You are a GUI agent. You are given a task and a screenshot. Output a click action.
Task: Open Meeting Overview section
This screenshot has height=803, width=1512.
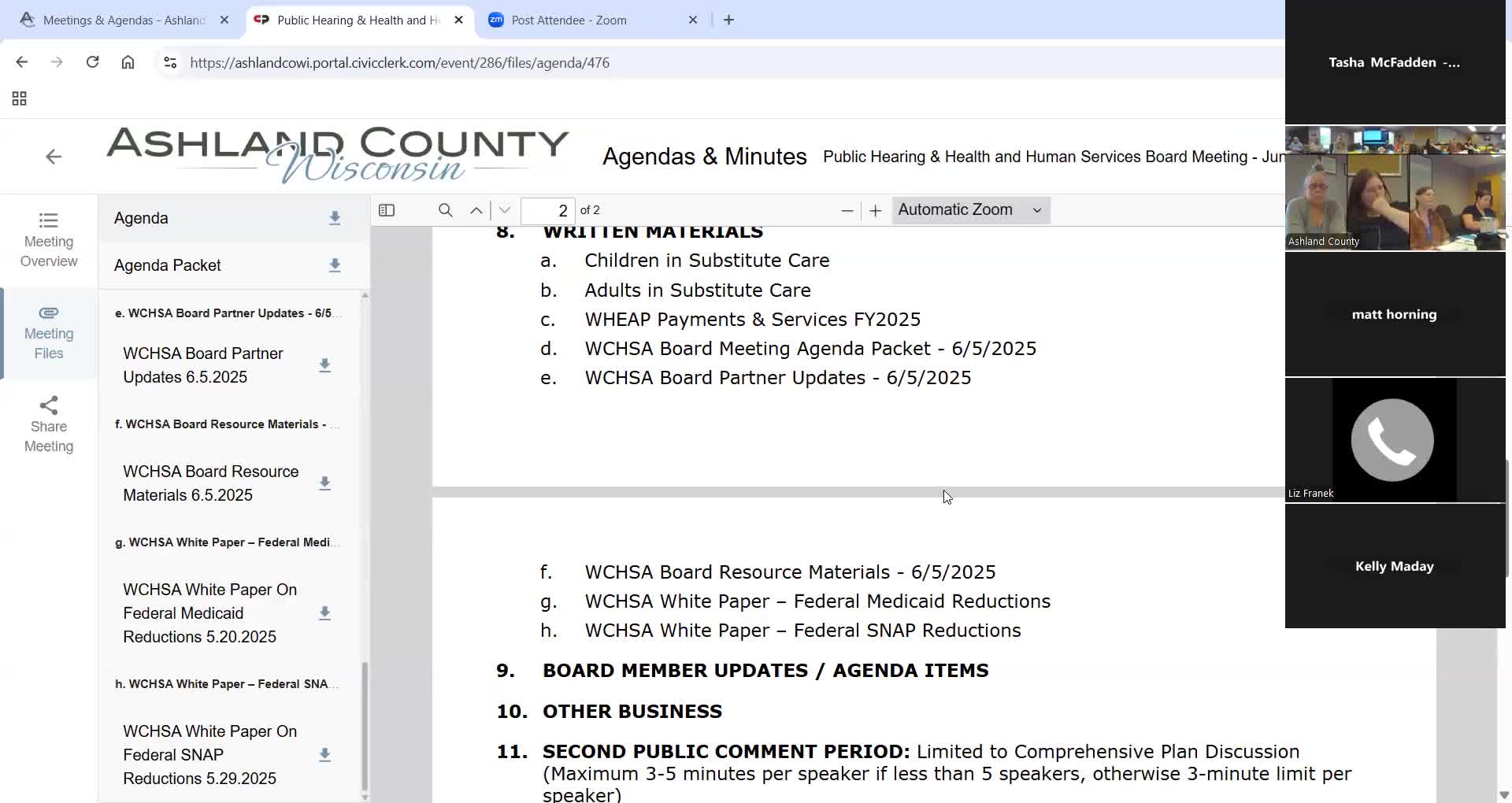tap(49, 240)
